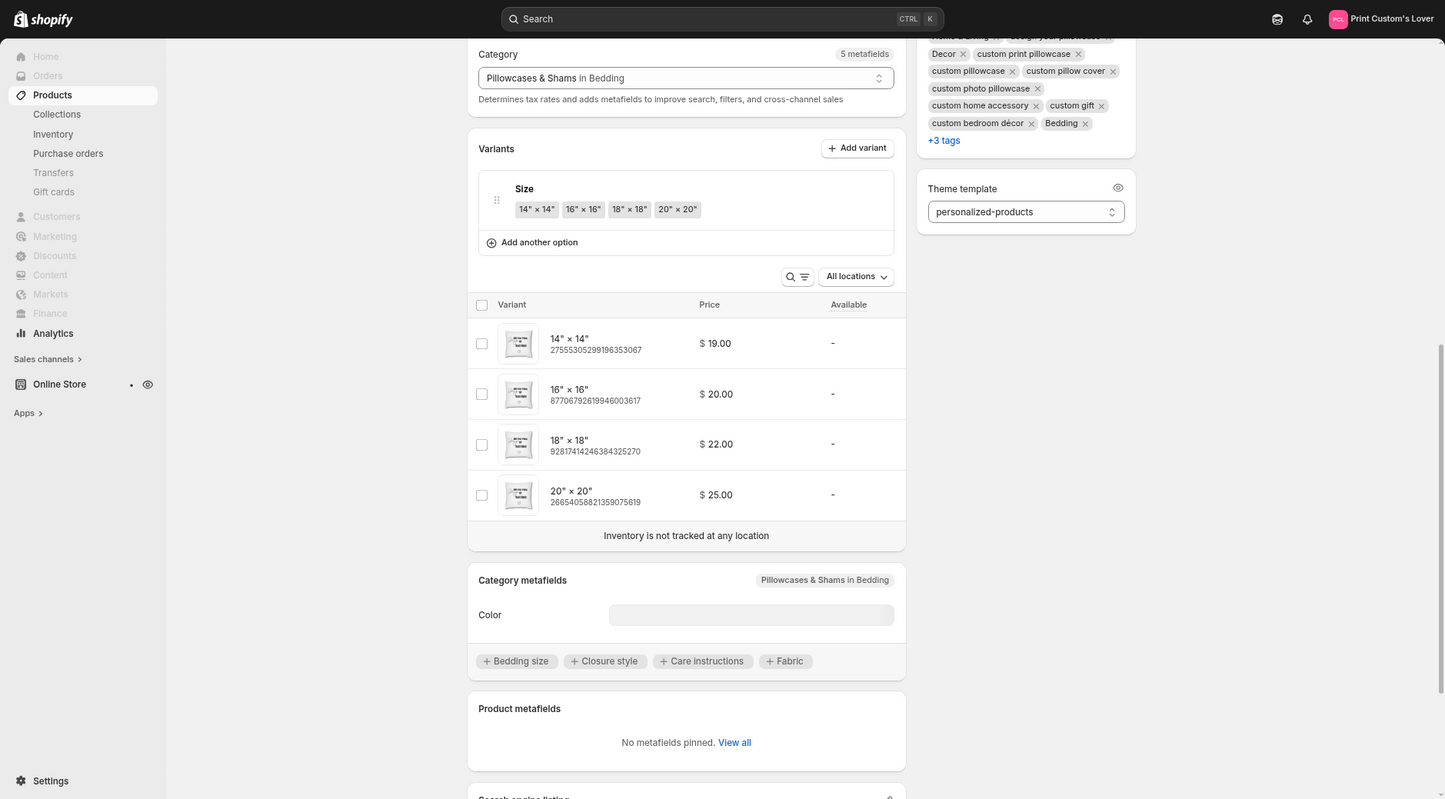Click the Customers icon in sidebar
1445x799 pixels.
point(21,217)
